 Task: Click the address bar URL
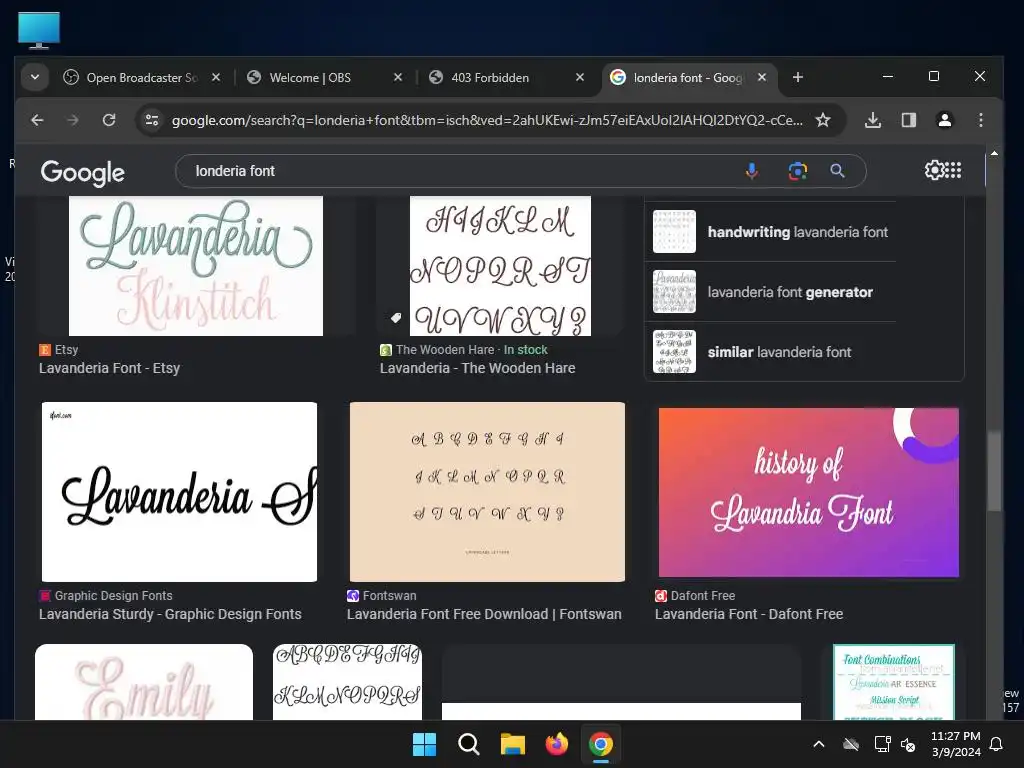[487, 120]
